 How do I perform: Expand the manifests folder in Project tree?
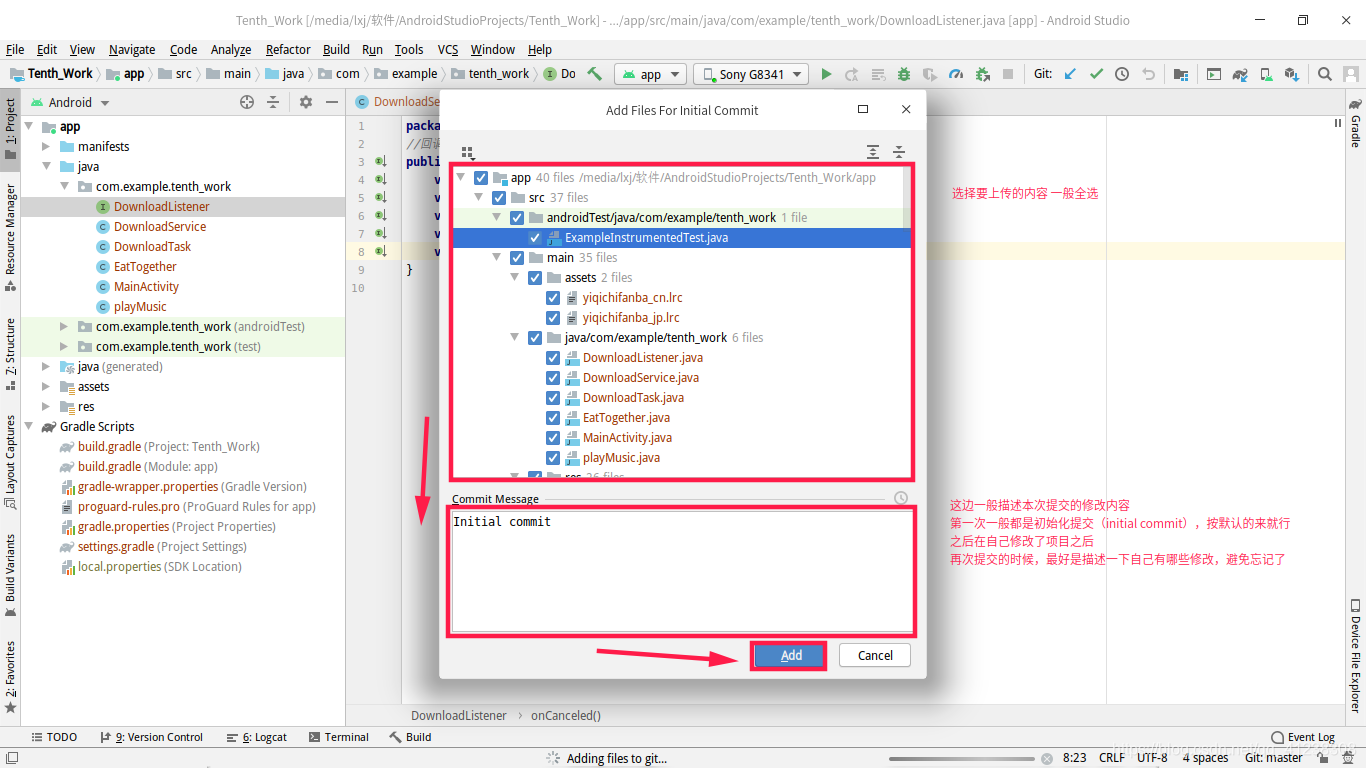point(46,147)
